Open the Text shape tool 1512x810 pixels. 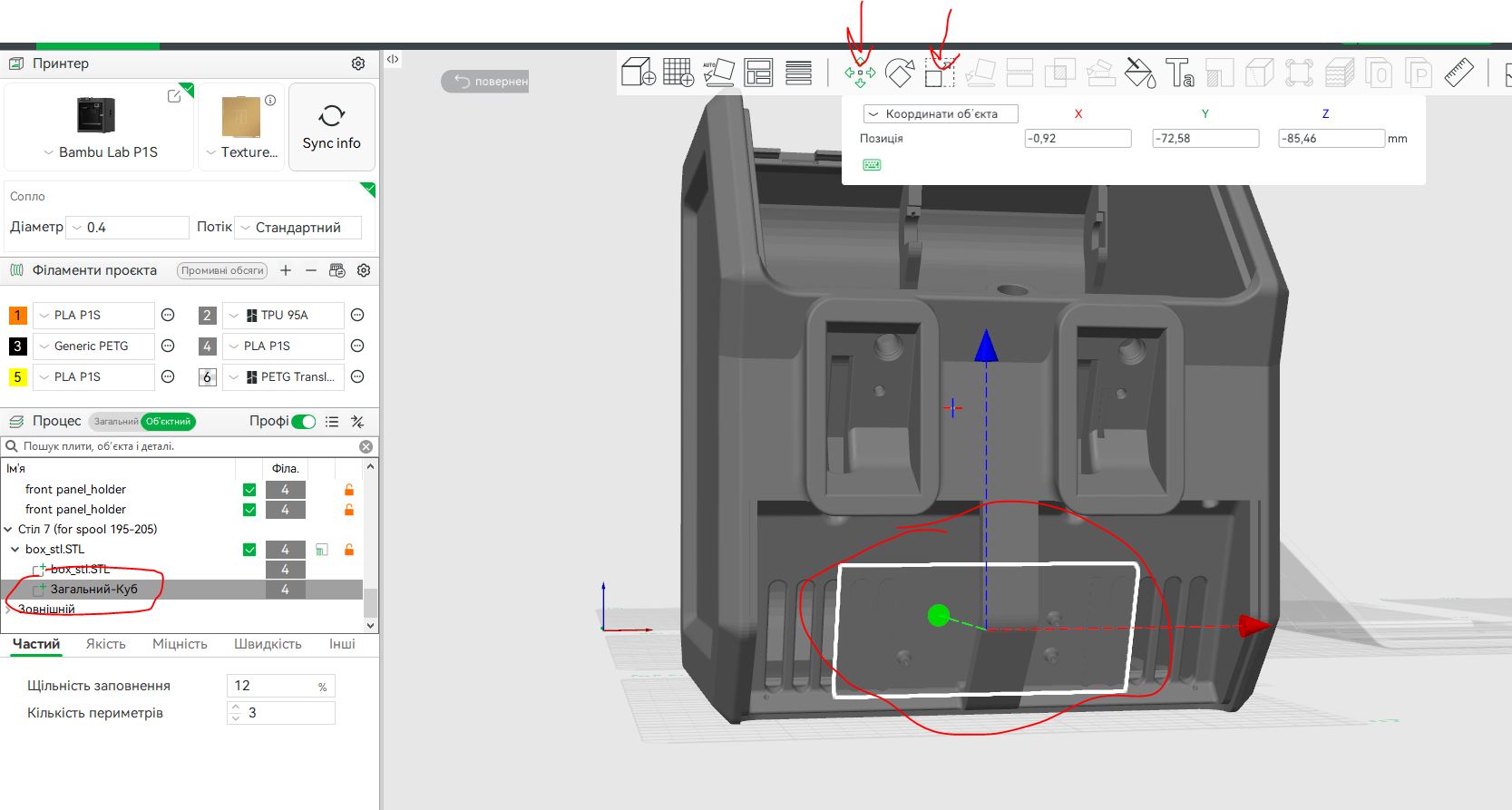(x=1179, y=73)
